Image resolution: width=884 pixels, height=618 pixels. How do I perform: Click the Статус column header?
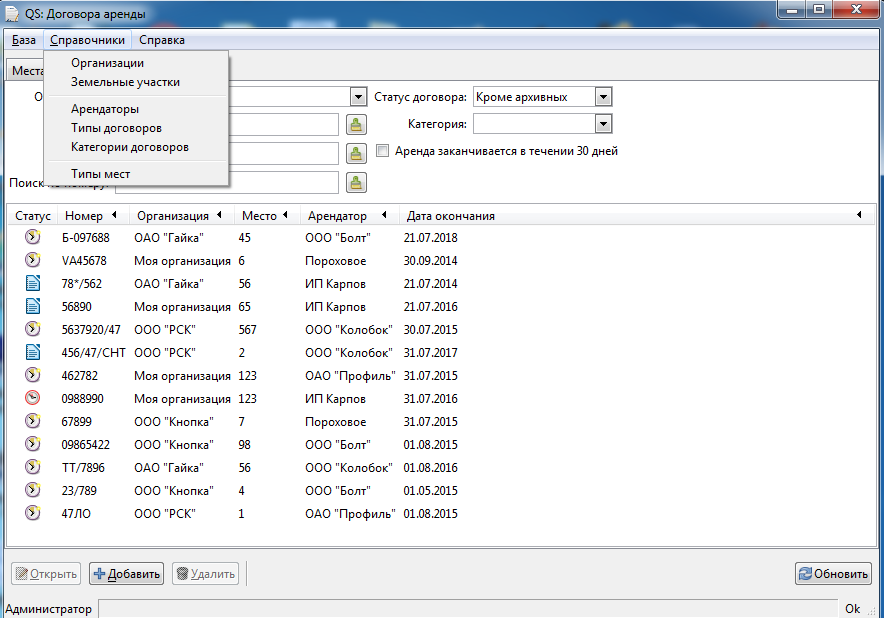tap(33, 216)
